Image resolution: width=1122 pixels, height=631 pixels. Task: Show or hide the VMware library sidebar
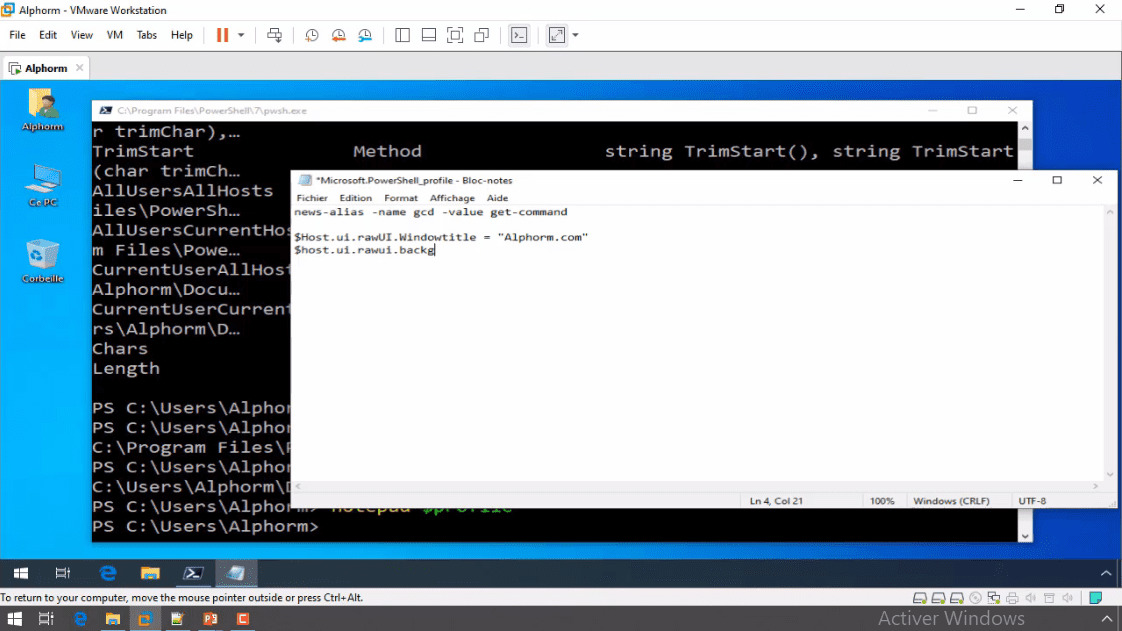[x=402, y=35]
